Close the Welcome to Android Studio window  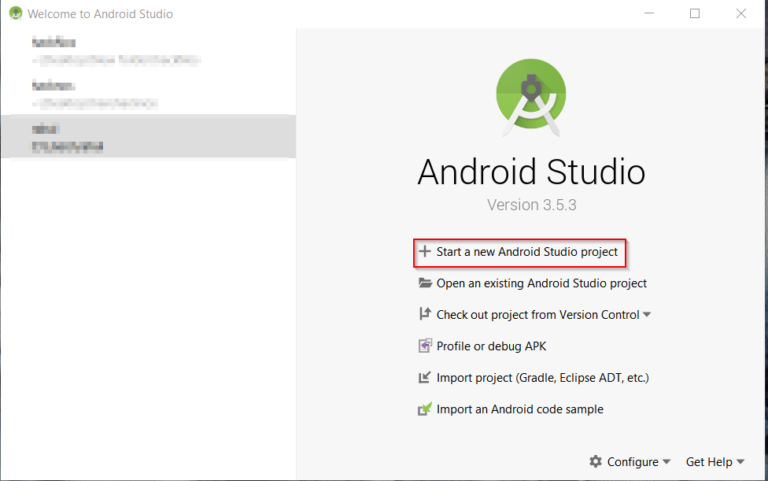(741, 13)
